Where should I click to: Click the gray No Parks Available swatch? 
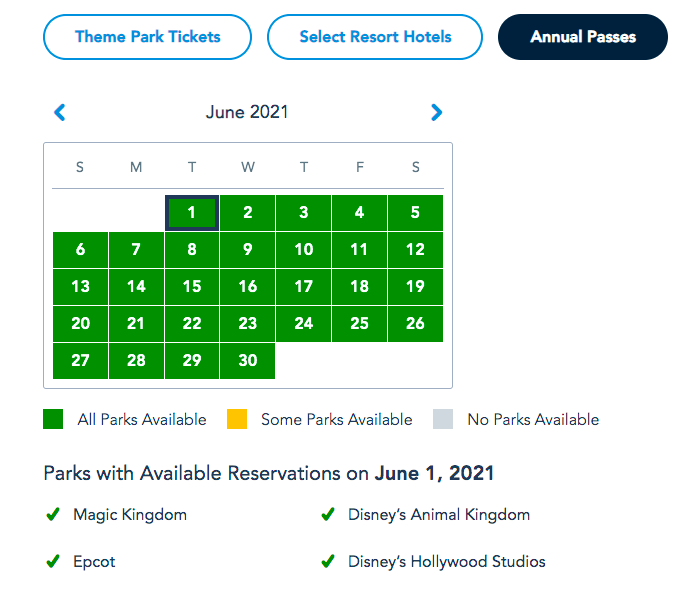443,419
